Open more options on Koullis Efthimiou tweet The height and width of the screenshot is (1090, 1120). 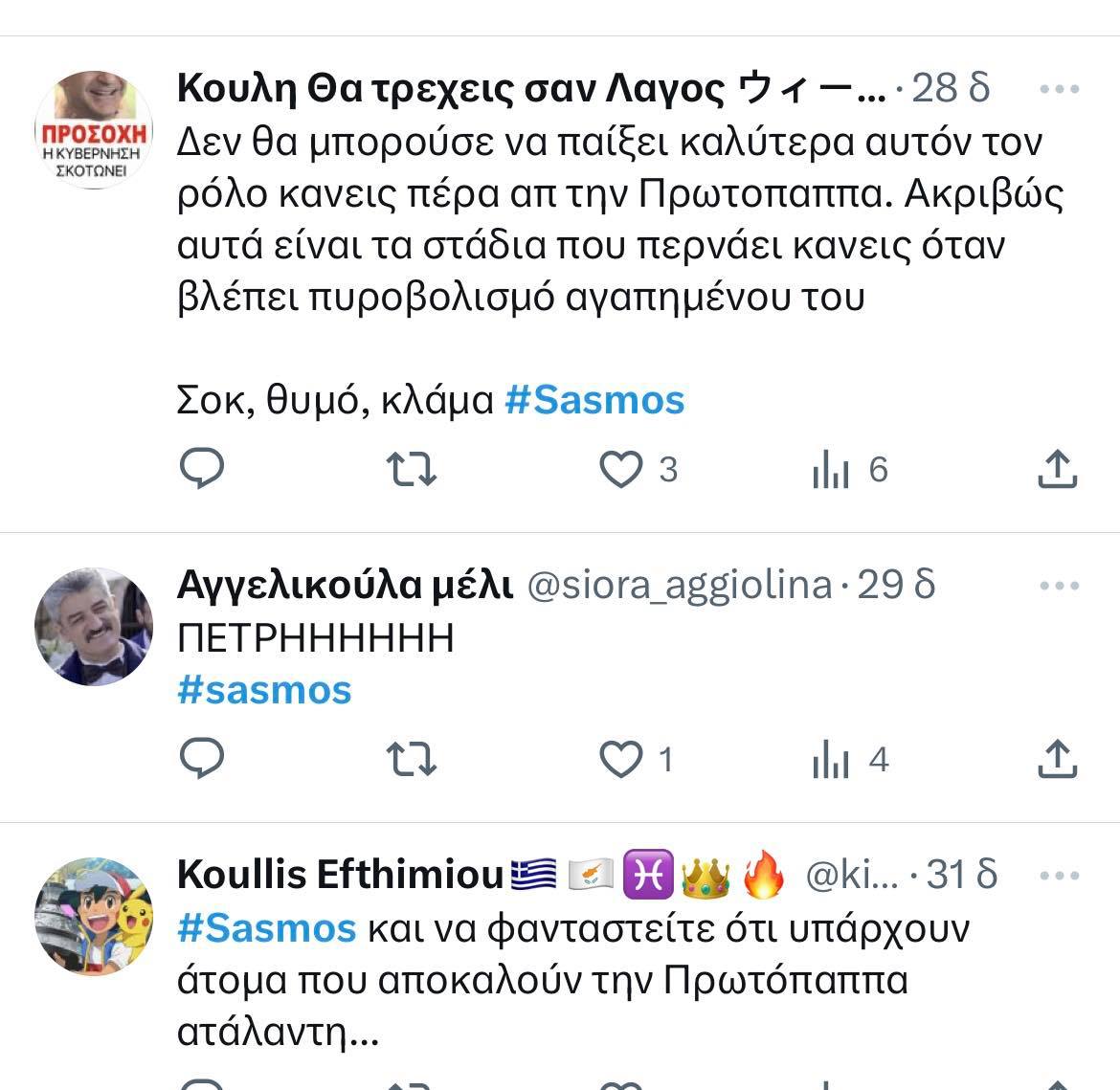tap(1059, 876)
